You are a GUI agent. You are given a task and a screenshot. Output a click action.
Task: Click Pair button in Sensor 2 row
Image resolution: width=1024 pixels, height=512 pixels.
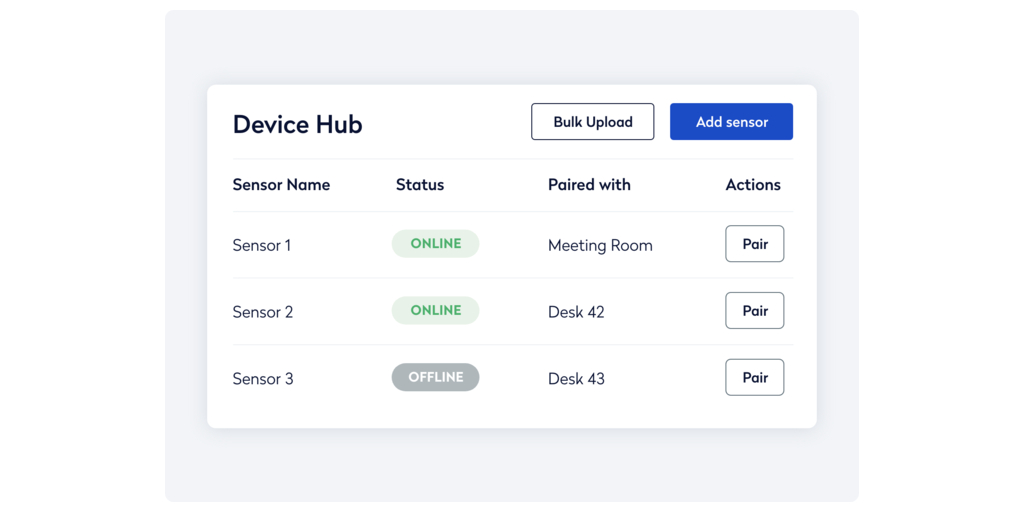(x=754, y=311)
